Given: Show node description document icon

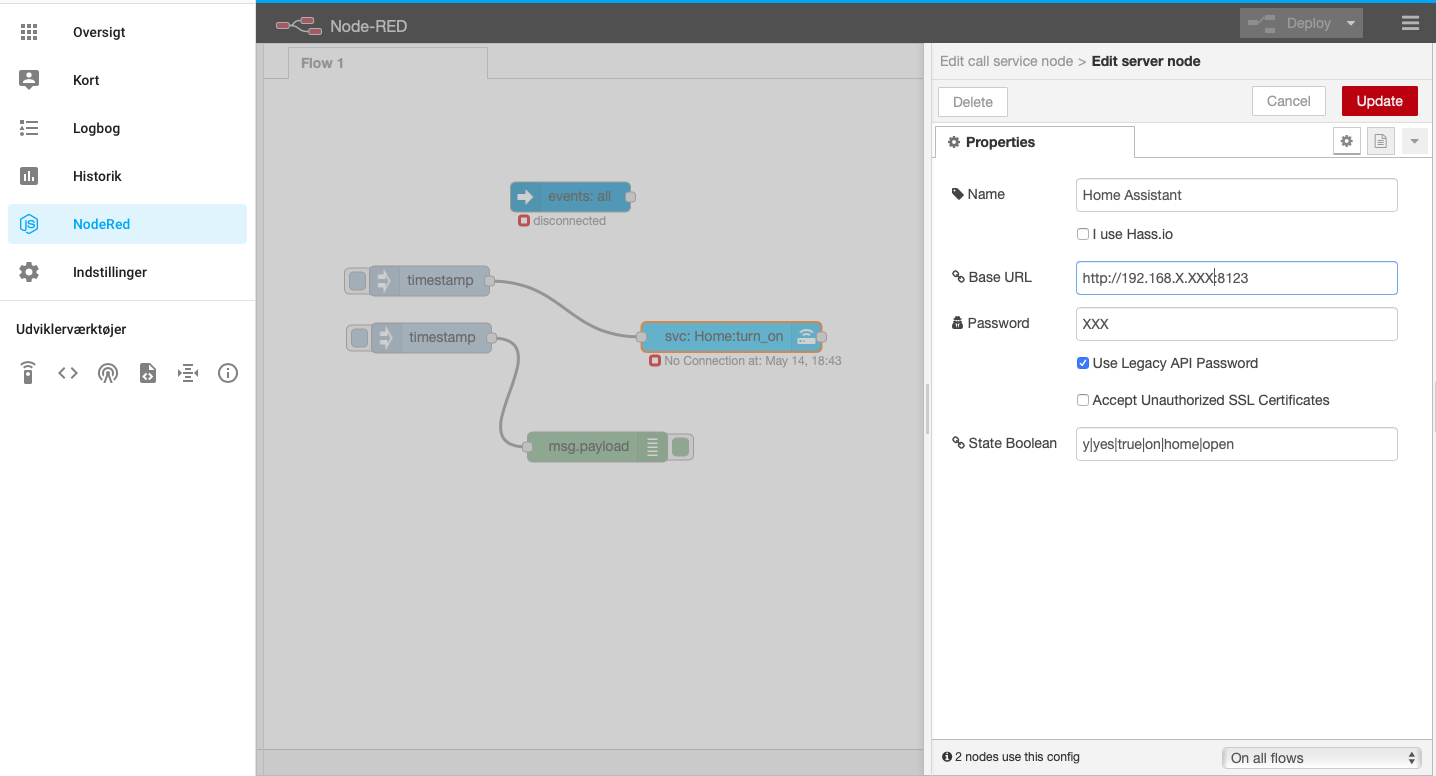Looking at the screenshot, I should 1381,142.
